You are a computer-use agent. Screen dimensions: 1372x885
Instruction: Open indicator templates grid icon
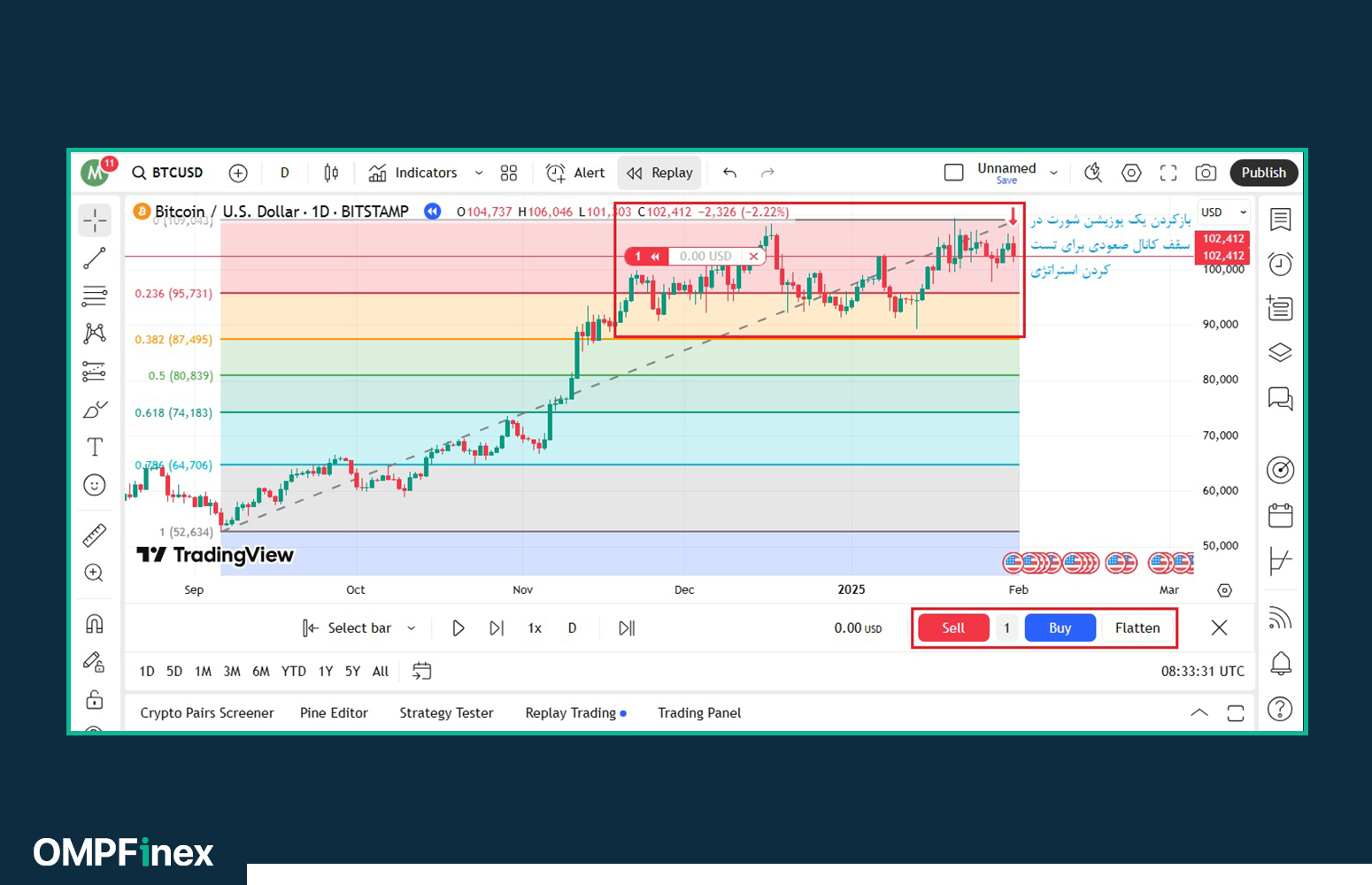click(x=509, y=173)
